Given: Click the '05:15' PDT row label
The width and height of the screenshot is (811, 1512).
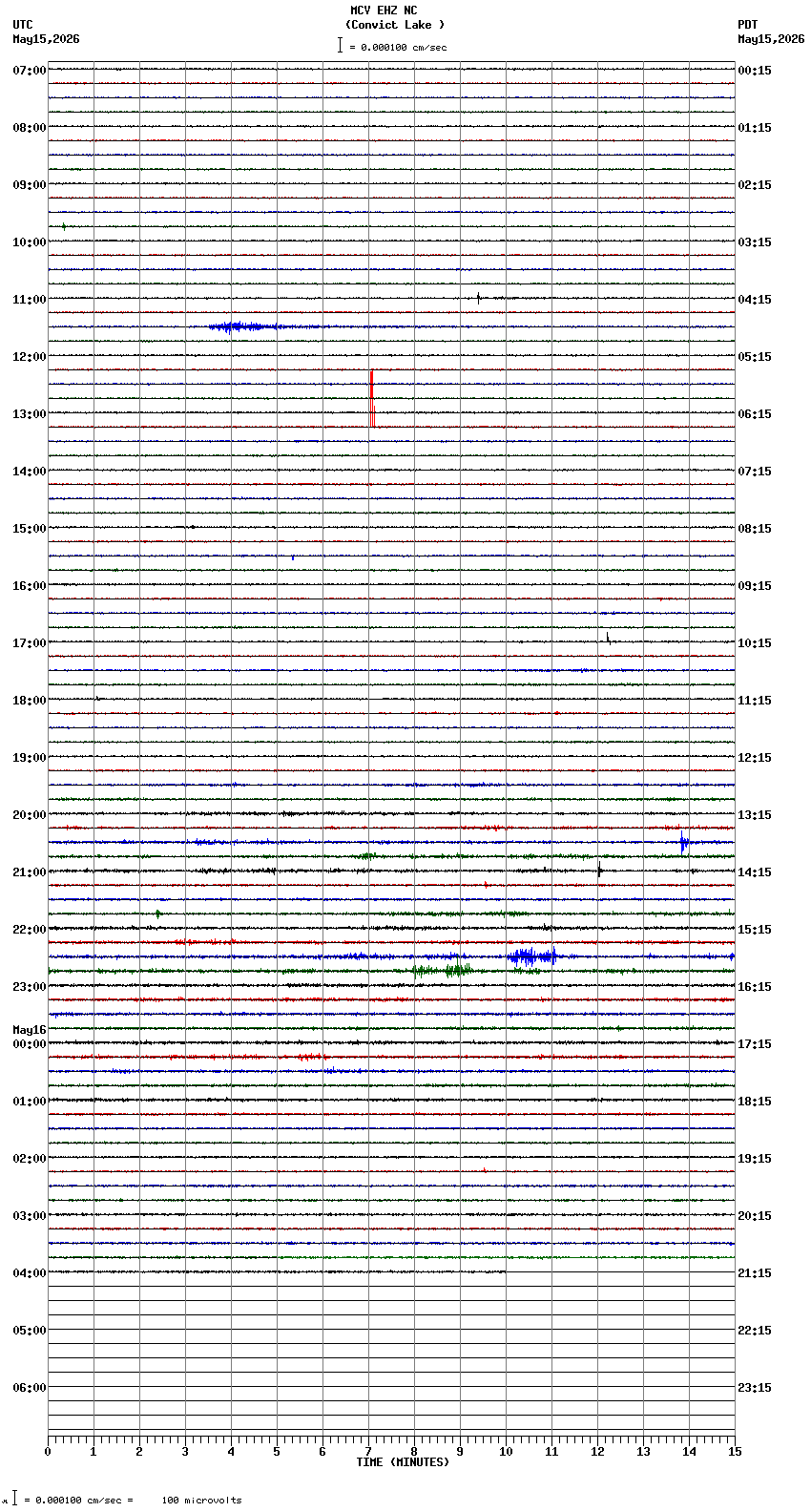Looking at the screenshot, I should (755, 357).
